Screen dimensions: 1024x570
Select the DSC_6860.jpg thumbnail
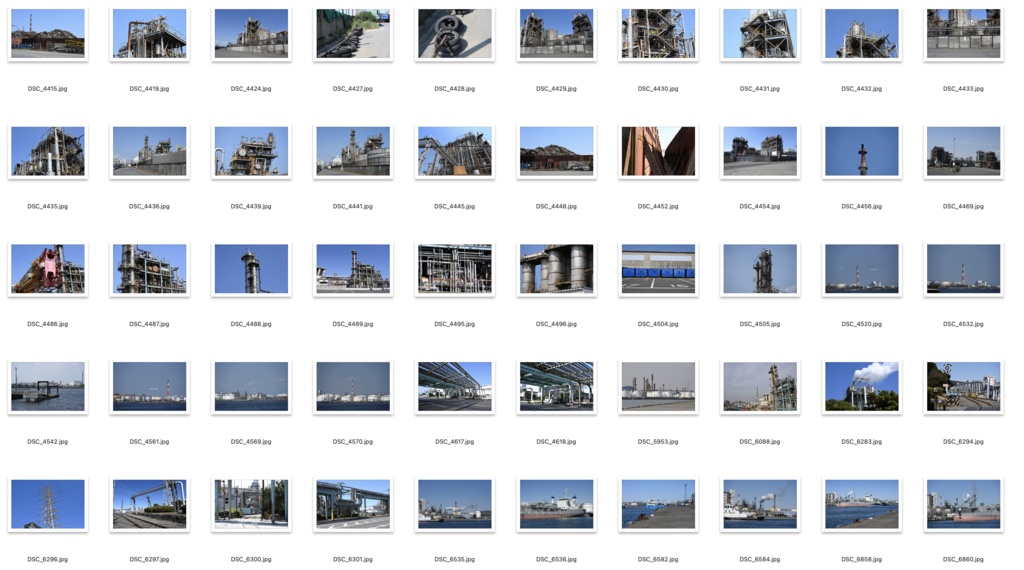pyautogui.click(x=964, y=505)
